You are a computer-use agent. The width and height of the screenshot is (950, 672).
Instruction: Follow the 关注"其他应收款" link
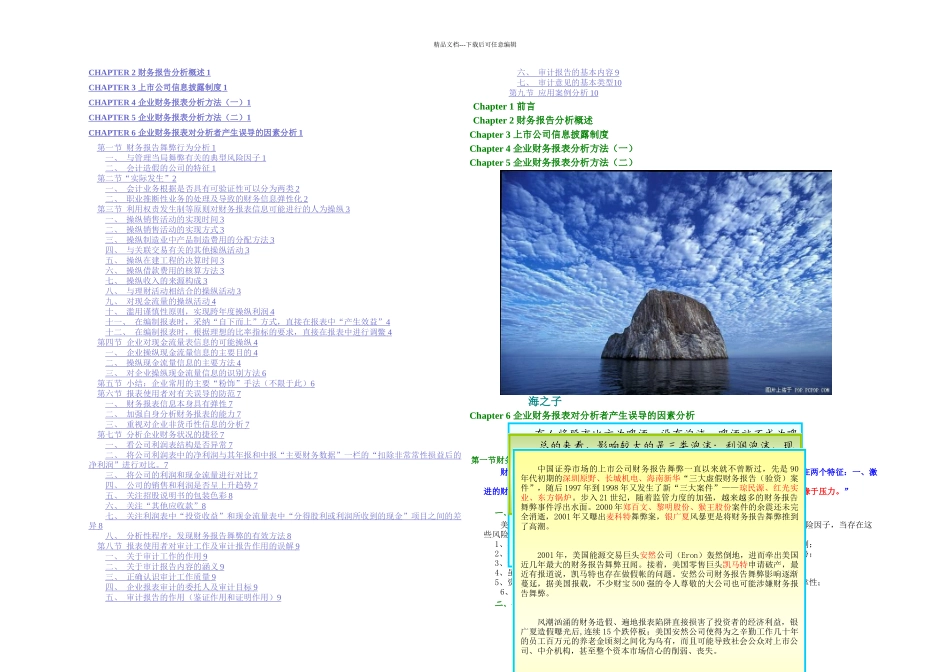156,506
